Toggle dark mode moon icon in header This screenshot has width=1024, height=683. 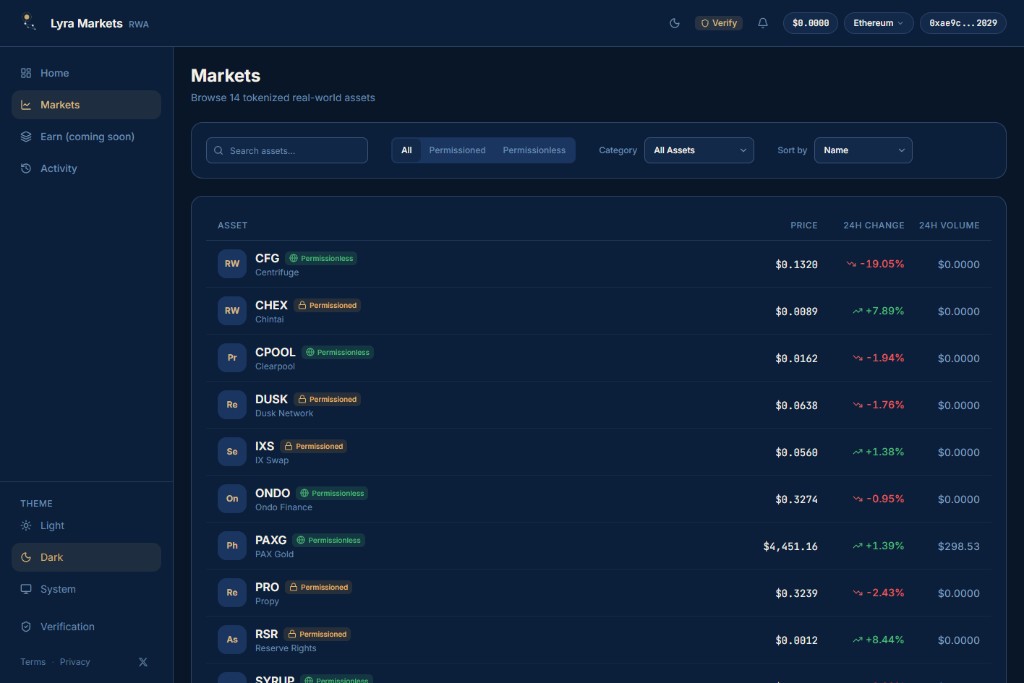click(x=675, y=23)
